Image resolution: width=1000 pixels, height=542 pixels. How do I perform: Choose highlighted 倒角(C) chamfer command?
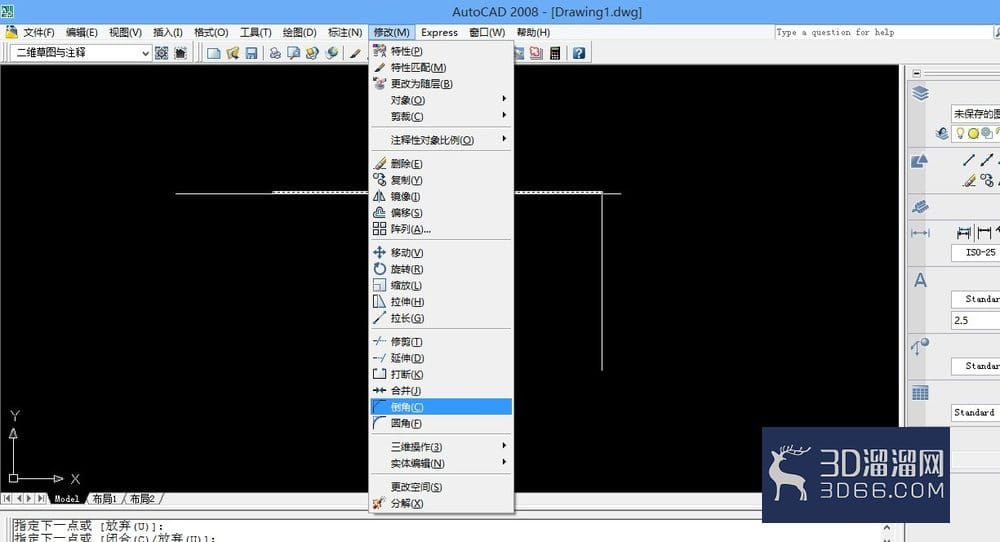pyautogui.click(x=441, y=407)
